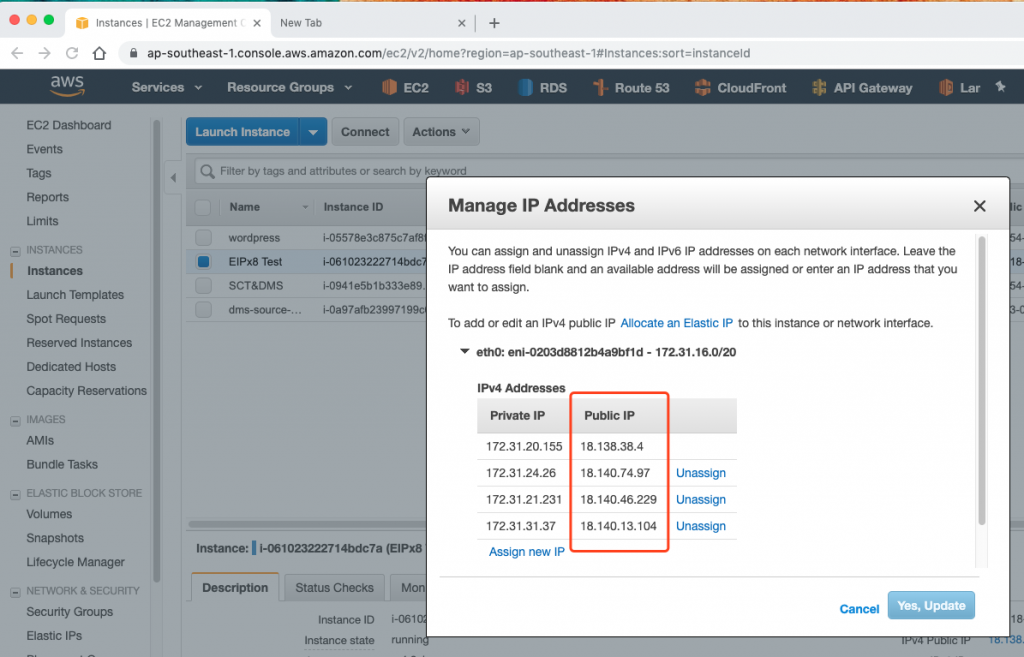
Task: Toggle the select-all instances checkbox
Action: point(203,207)
